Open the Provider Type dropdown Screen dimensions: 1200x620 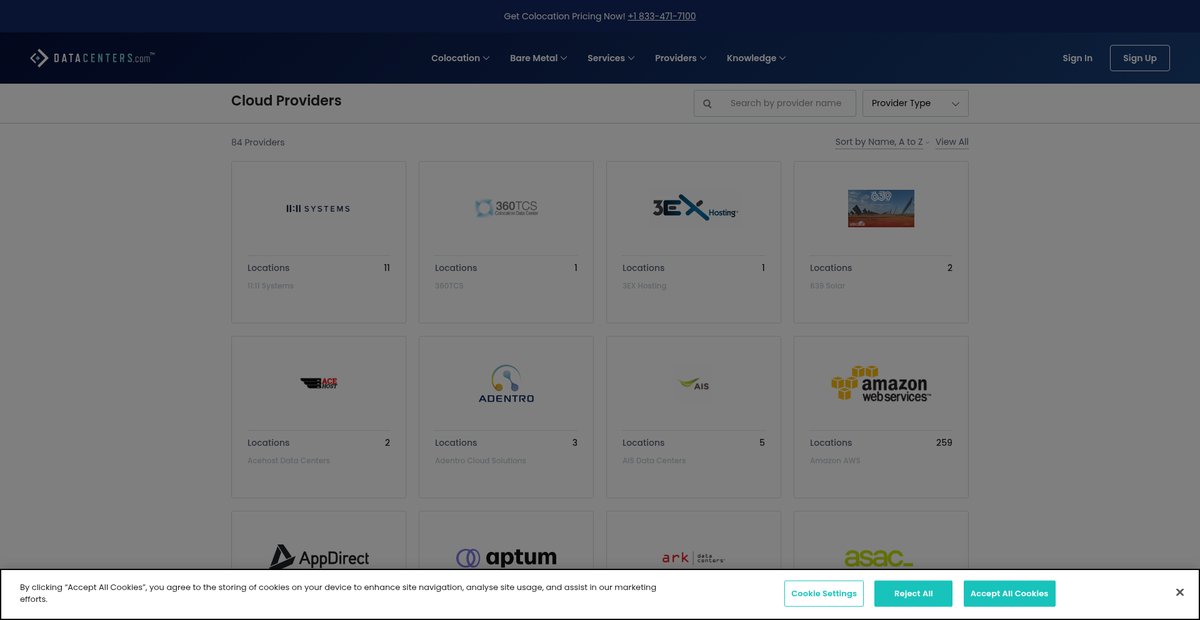pyautogui.click(x=915, y=103)
